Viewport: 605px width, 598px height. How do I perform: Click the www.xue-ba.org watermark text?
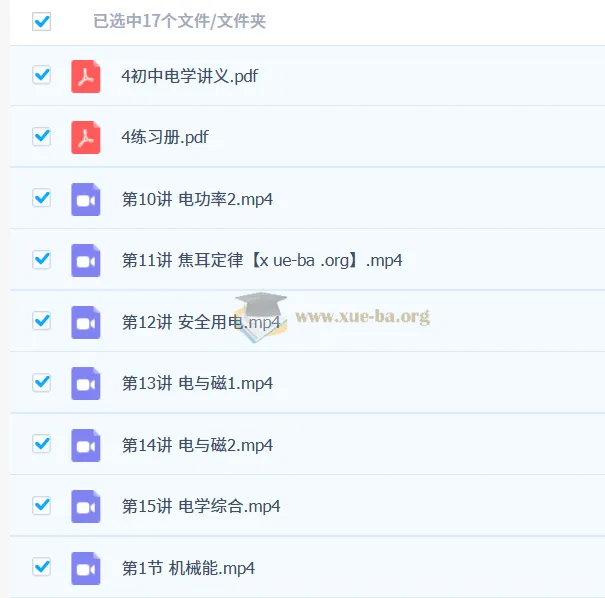362,316
